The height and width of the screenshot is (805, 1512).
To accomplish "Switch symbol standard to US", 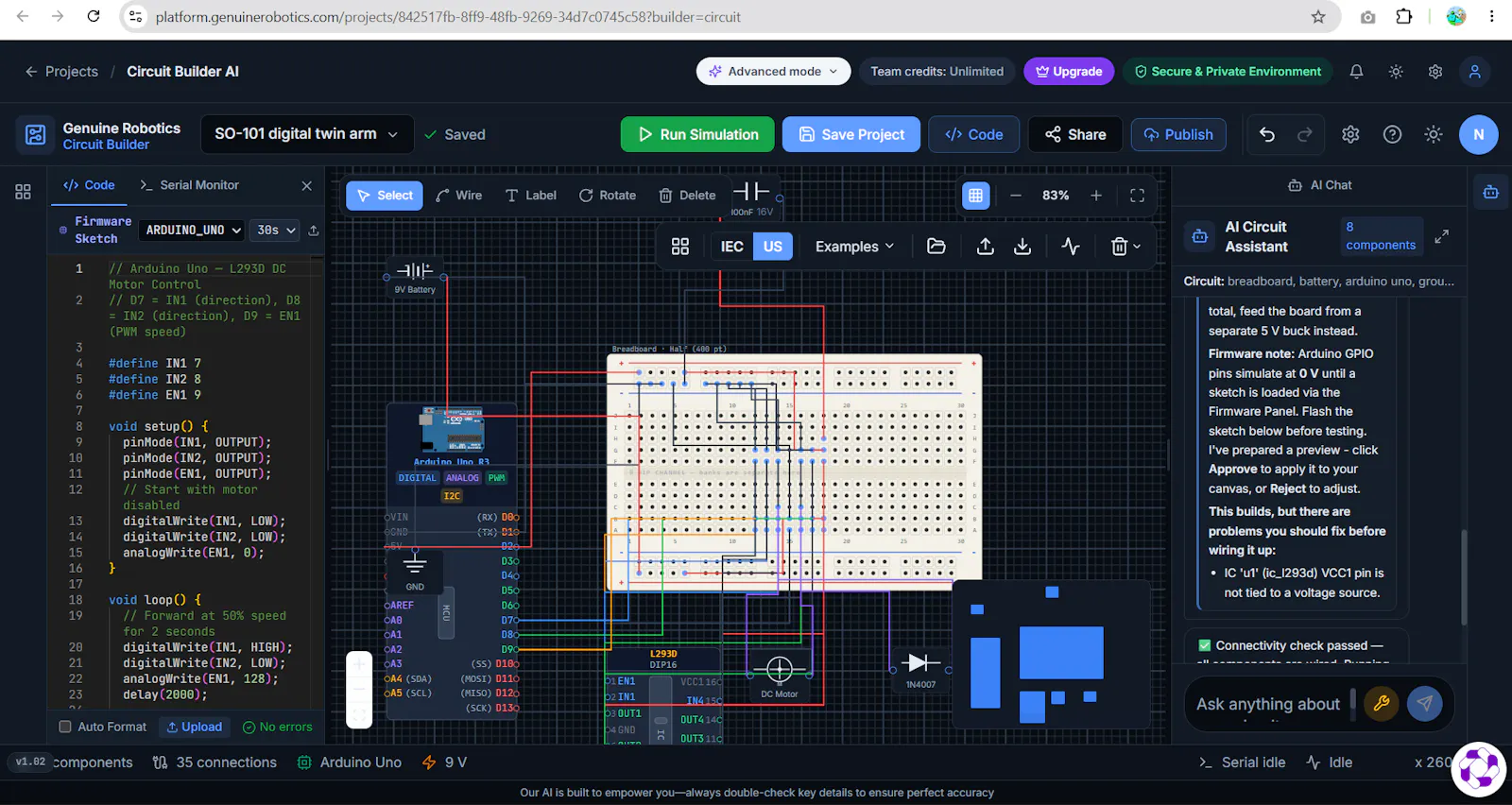I will coord(773,247).
